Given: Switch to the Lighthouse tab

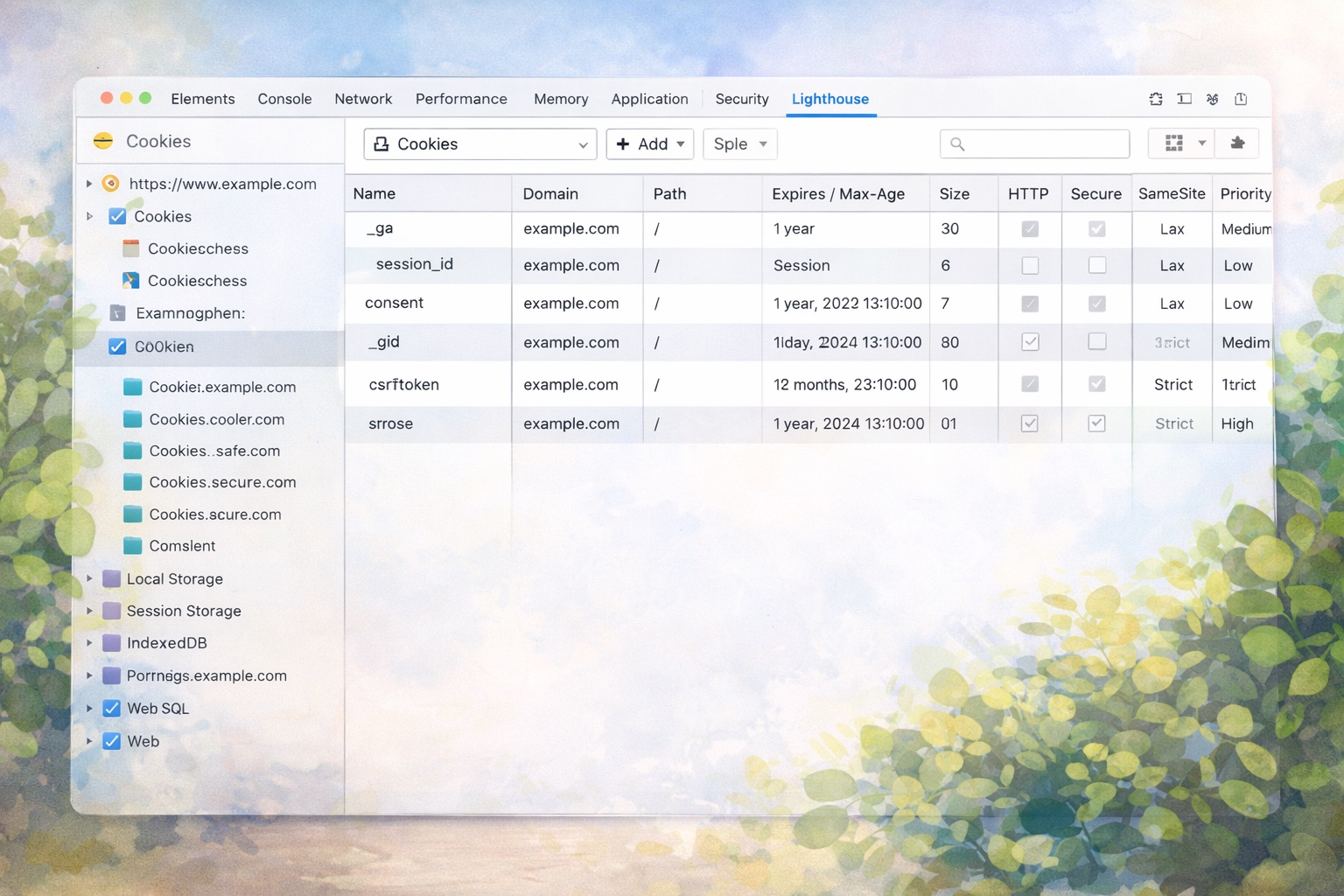Looking at the screenshot, I should 829,99.
